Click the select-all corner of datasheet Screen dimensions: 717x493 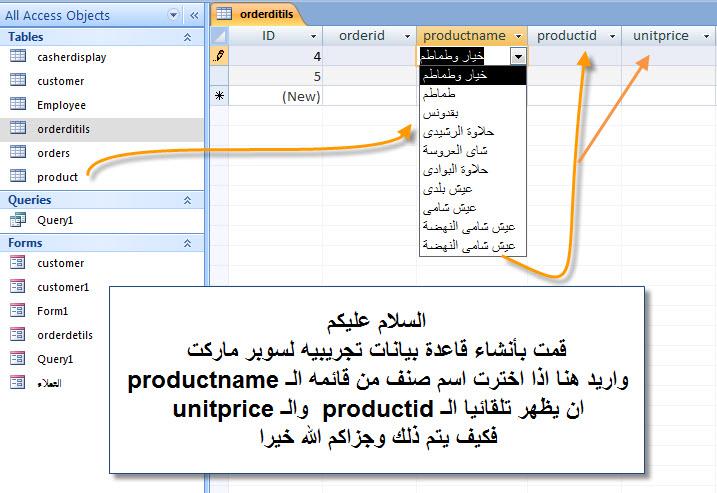click(219, 36)
